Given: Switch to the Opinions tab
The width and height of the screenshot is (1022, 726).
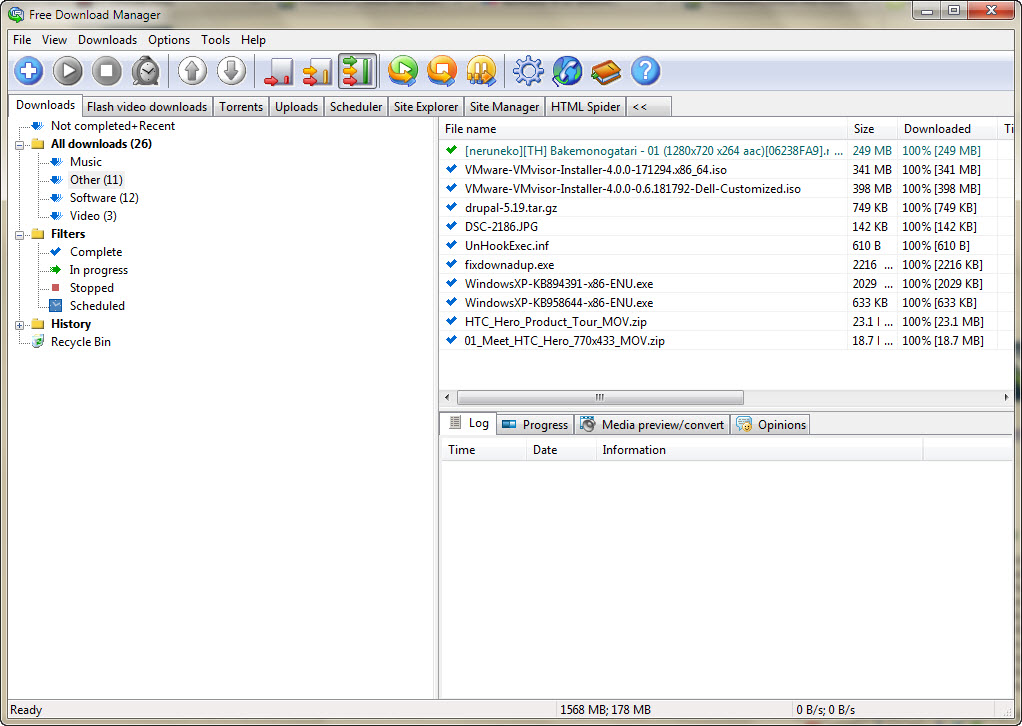Looking at the screenshot, I should pos(770,425).
